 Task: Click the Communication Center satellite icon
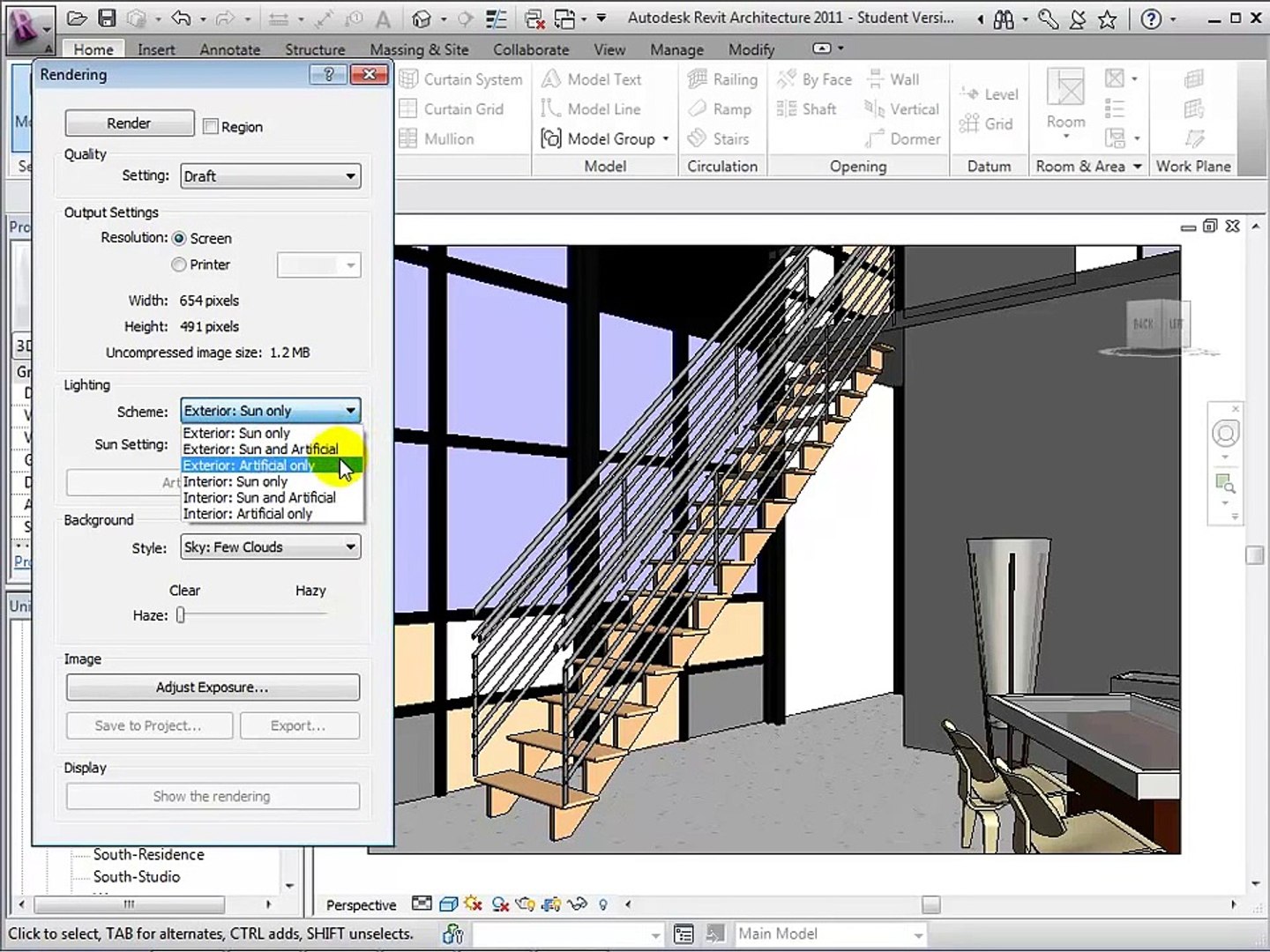coord(1078,19)
